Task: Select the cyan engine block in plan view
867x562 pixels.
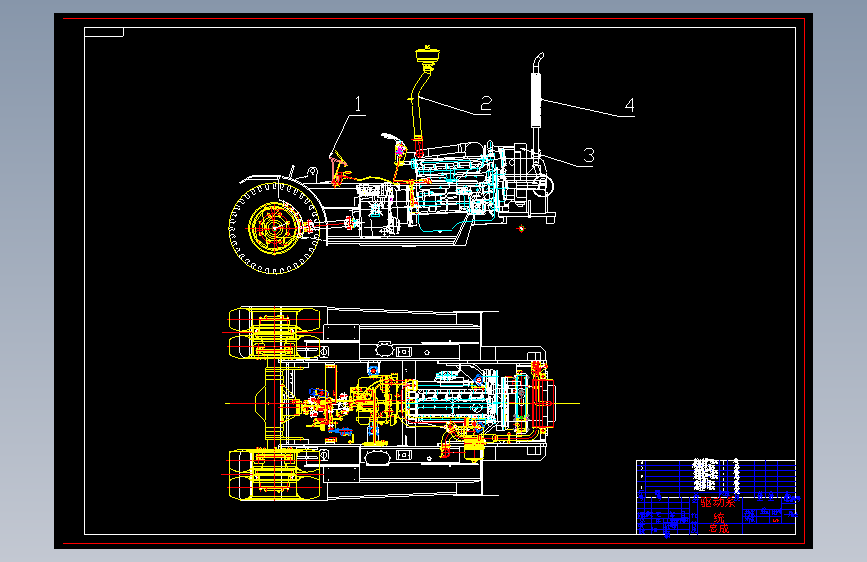Action: coord(451,403)
